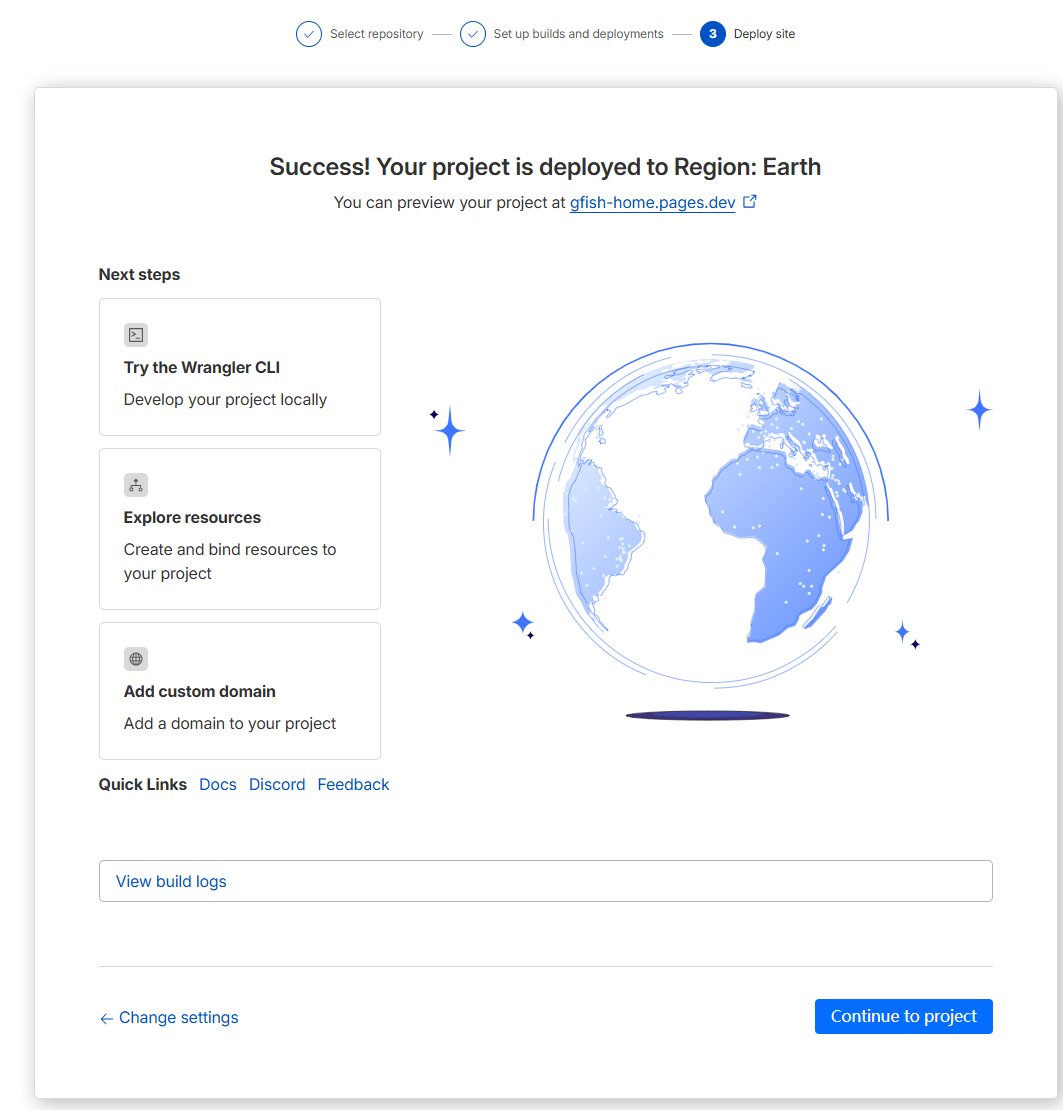The height and width of the screenshot is (1110, 1063).
Task: Open the Feedback quick link
Action: [353, 784]
